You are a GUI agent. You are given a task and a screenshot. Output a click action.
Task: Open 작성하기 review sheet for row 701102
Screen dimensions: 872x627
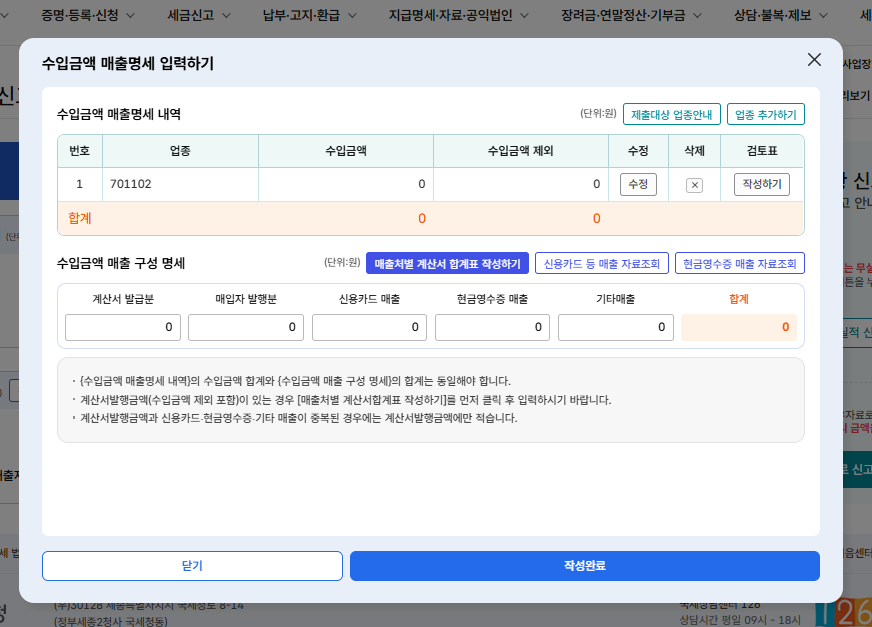point(762,184)
